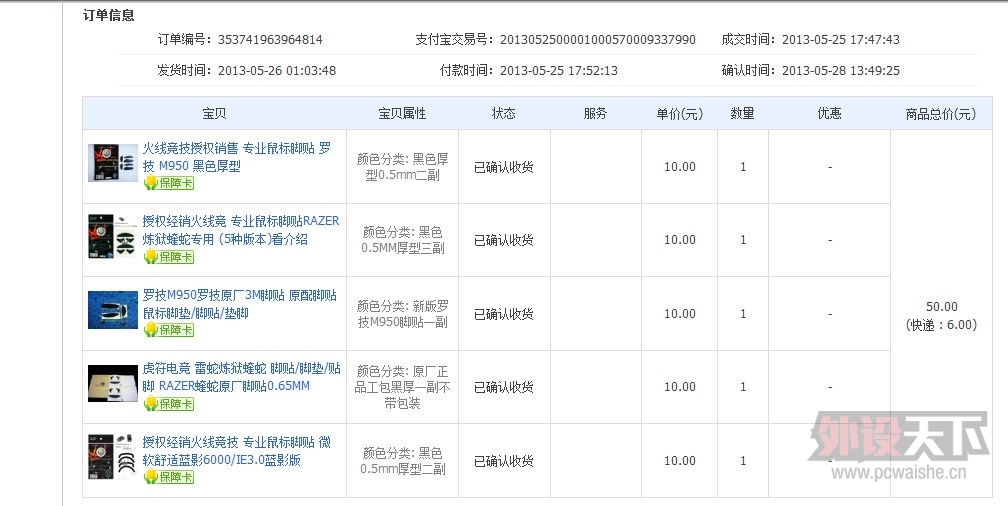The height and width of the screenshot is (506, 1008).
Task: Click total price 50.00
Action: click(x=942, y=307)
